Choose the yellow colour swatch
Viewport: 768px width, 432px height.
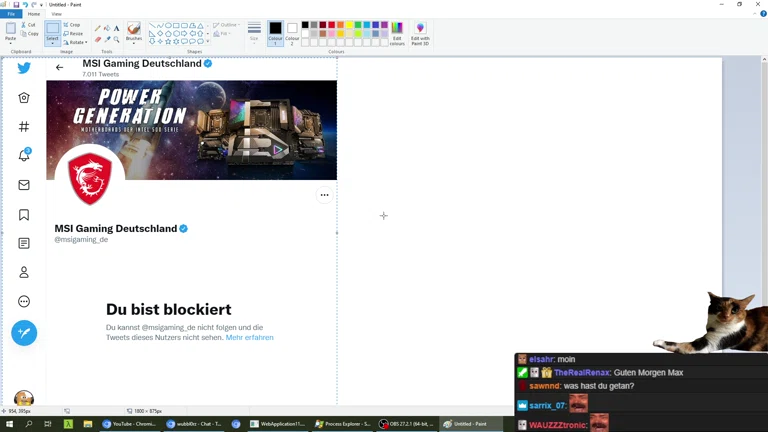pyautogui.click(x=349, y=25)
